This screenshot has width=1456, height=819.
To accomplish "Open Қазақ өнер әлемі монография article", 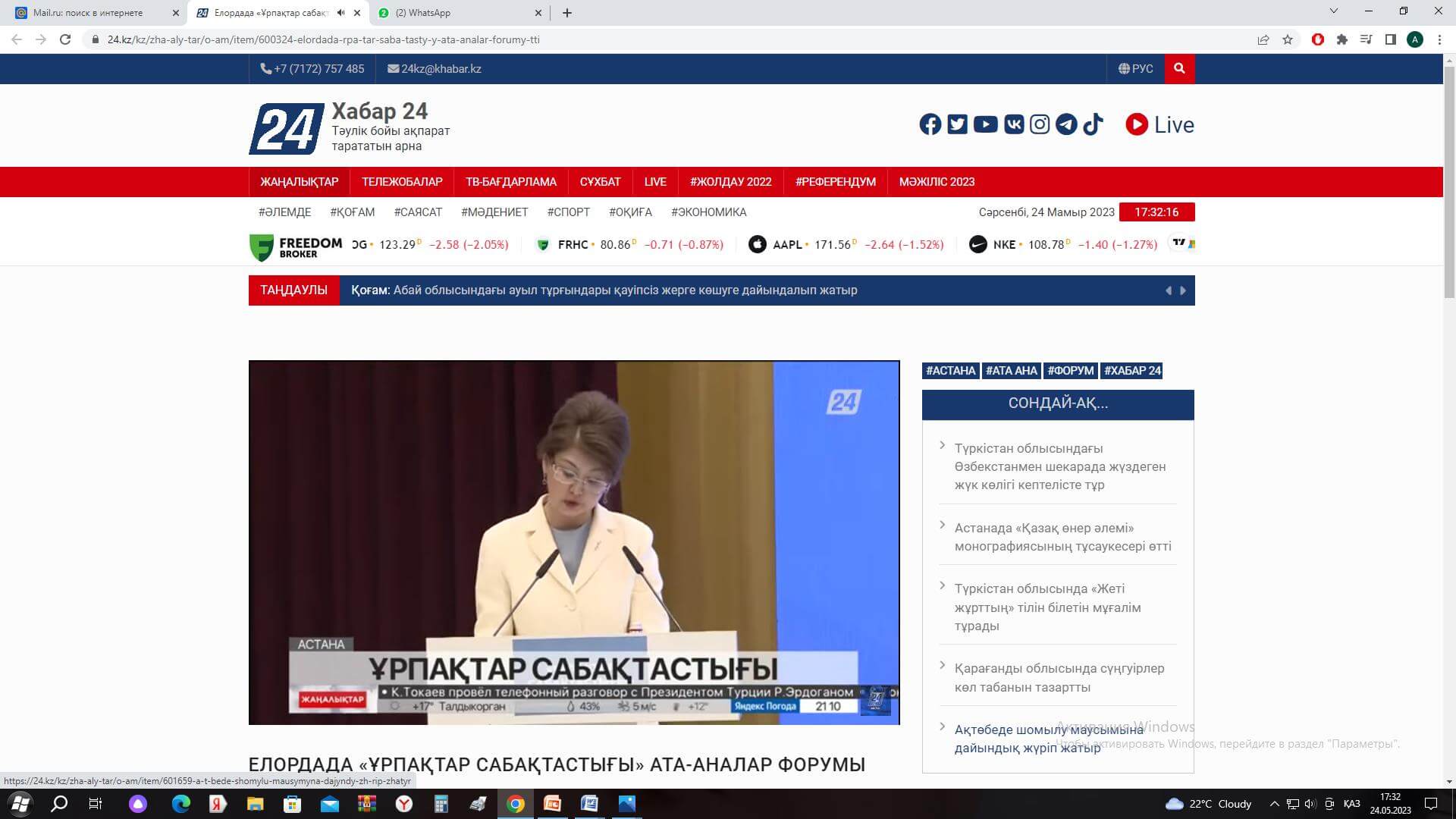I will (1062, 537).
